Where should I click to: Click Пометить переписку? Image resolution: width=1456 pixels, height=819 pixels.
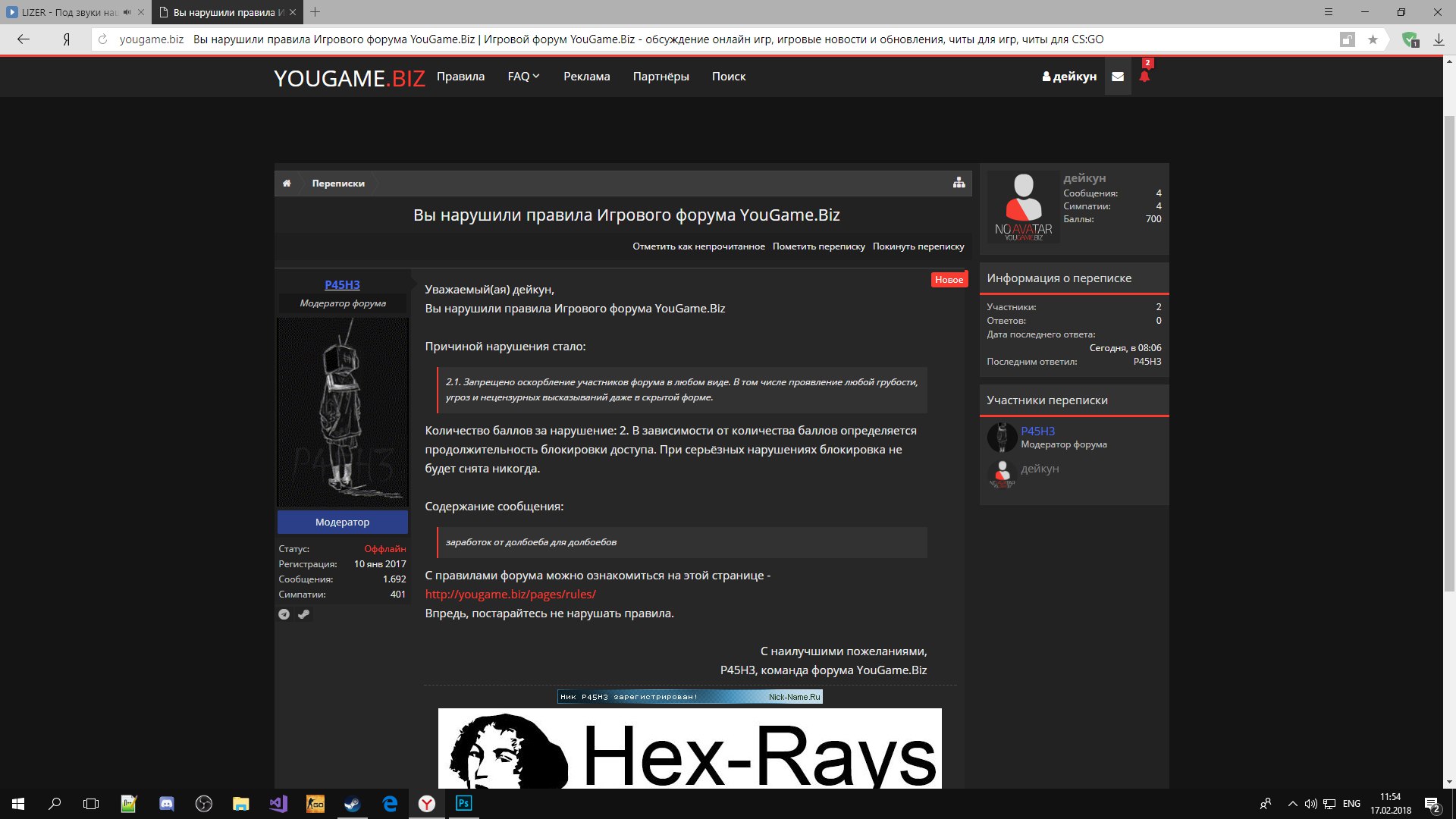click(x=818, y=246)
